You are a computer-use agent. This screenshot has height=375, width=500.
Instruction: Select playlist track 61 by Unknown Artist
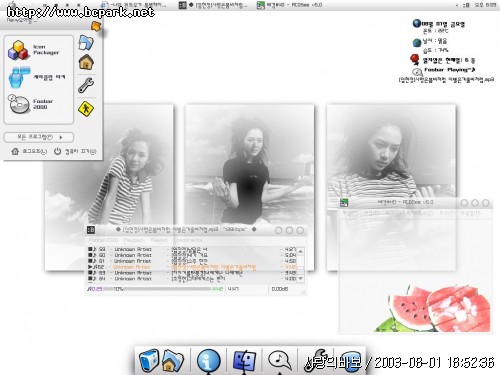click(x=192, y=261)
